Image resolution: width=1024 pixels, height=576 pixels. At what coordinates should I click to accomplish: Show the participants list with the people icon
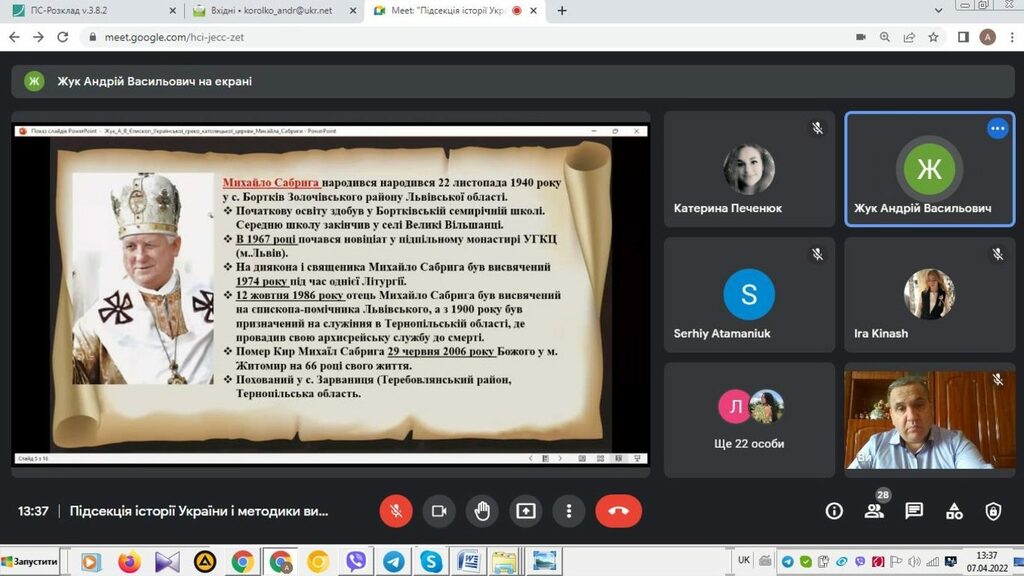tap(874, 511)
